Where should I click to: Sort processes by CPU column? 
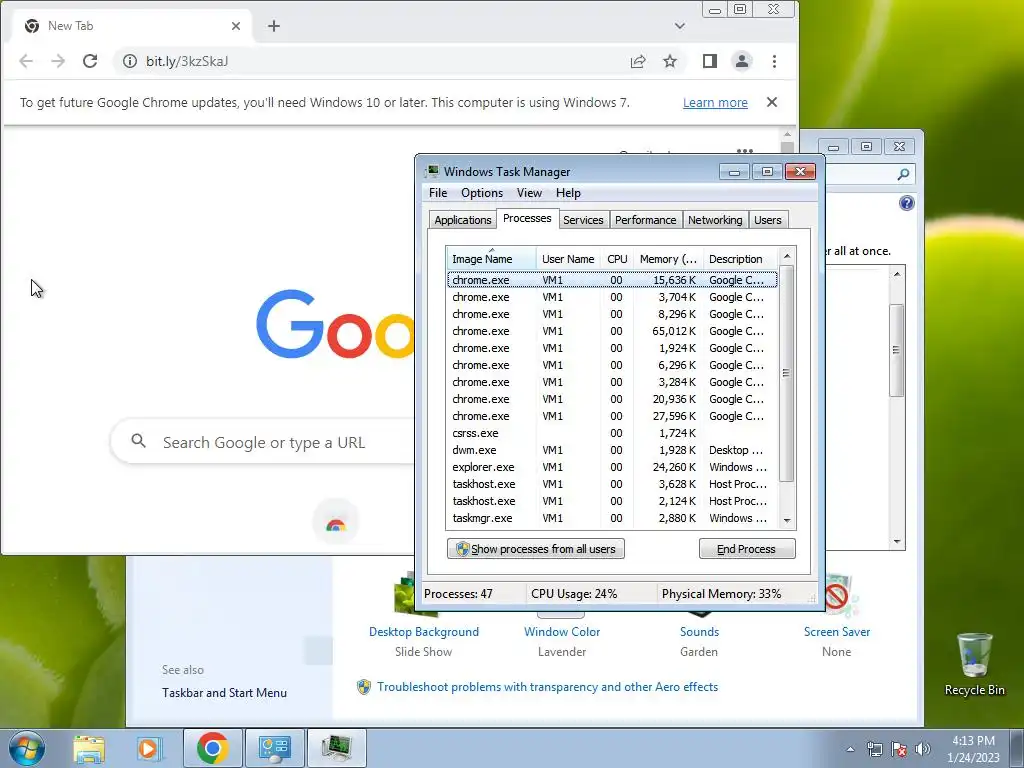click(616, 259)
